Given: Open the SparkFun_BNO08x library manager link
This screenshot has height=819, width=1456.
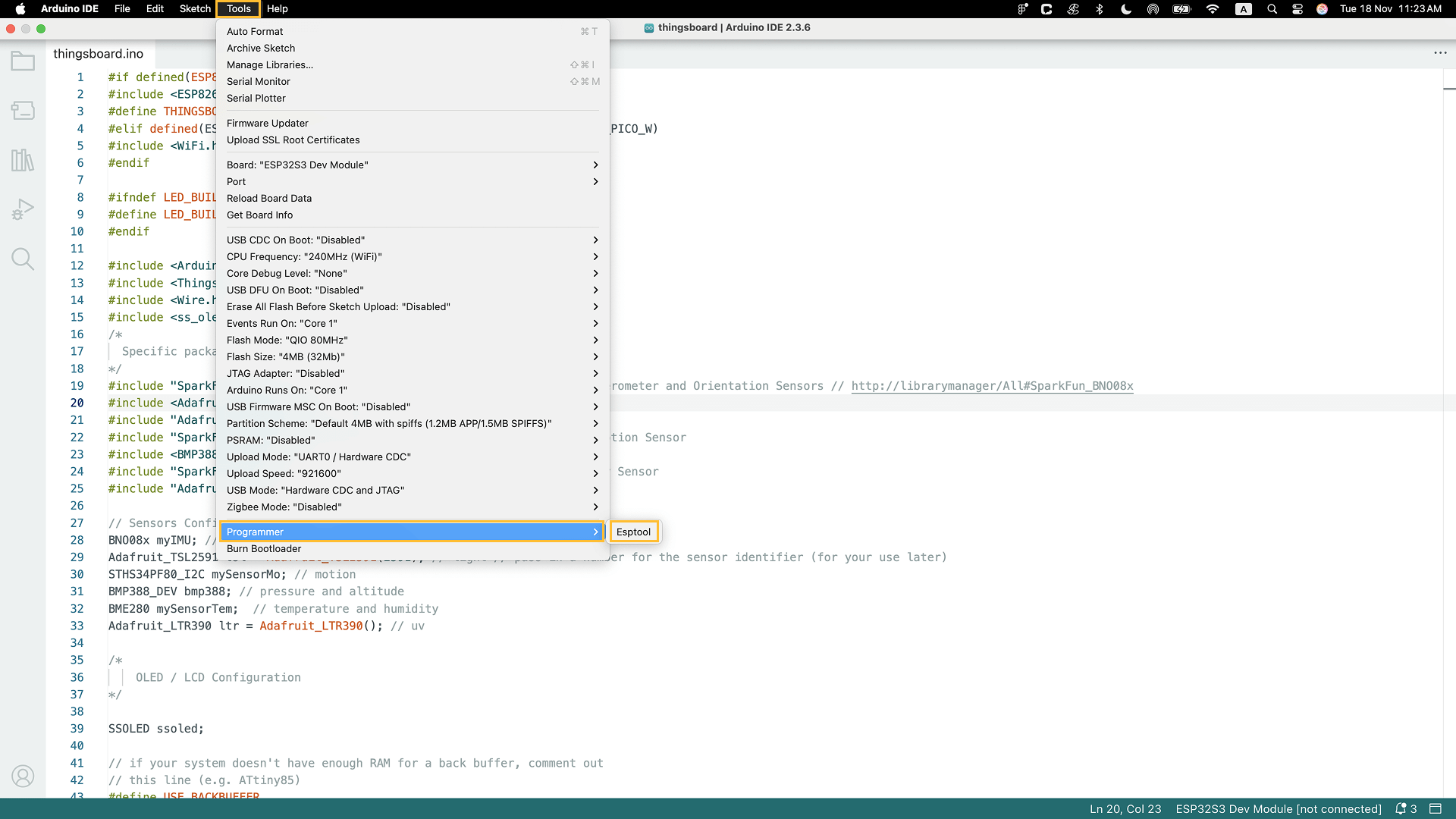Looking at the screenshot, I should point(992,386).
